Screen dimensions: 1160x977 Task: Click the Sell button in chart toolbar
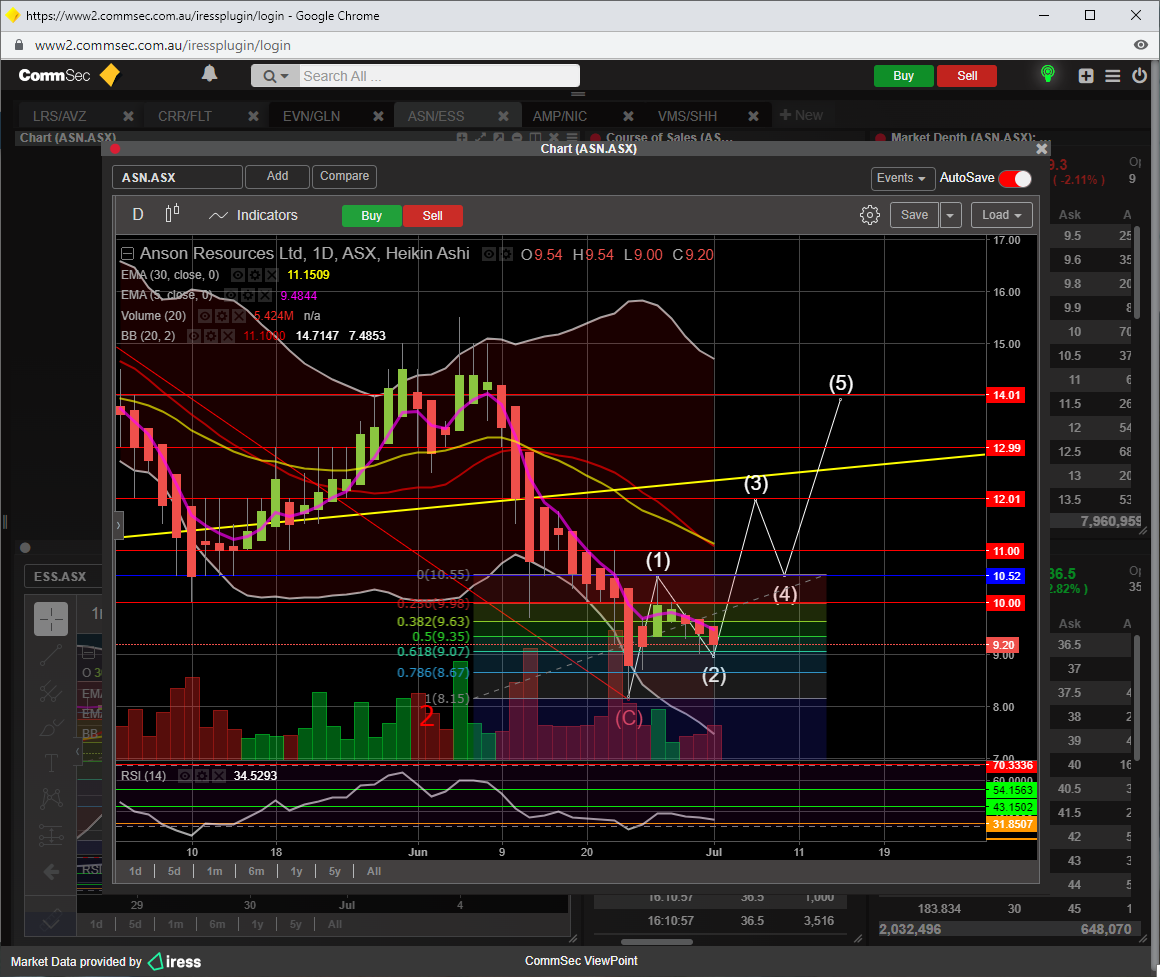[x=433, y=216]
